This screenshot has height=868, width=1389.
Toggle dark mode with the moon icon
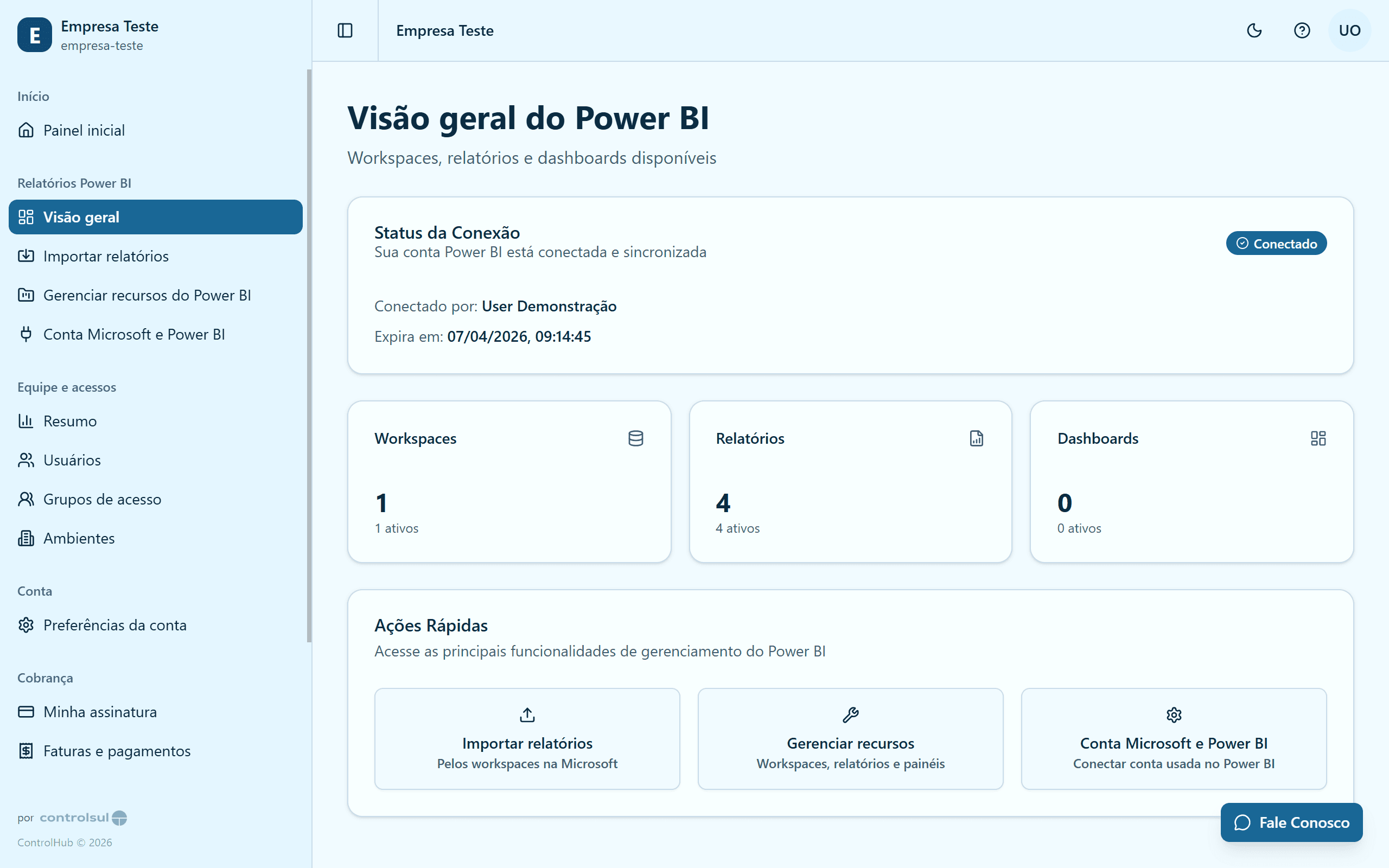pyautogui.click(x=1254, y=30)
